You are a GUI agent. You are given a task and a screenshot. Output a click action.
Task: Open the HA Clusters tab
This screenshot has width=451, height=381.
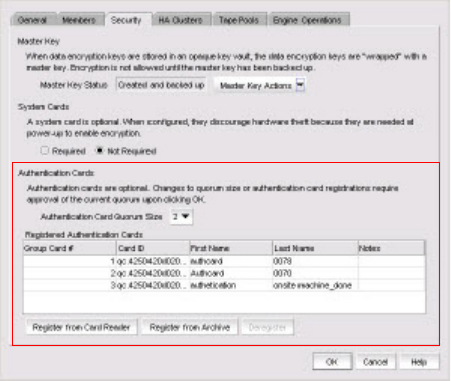pyautogui.click(x=180, y=20)
